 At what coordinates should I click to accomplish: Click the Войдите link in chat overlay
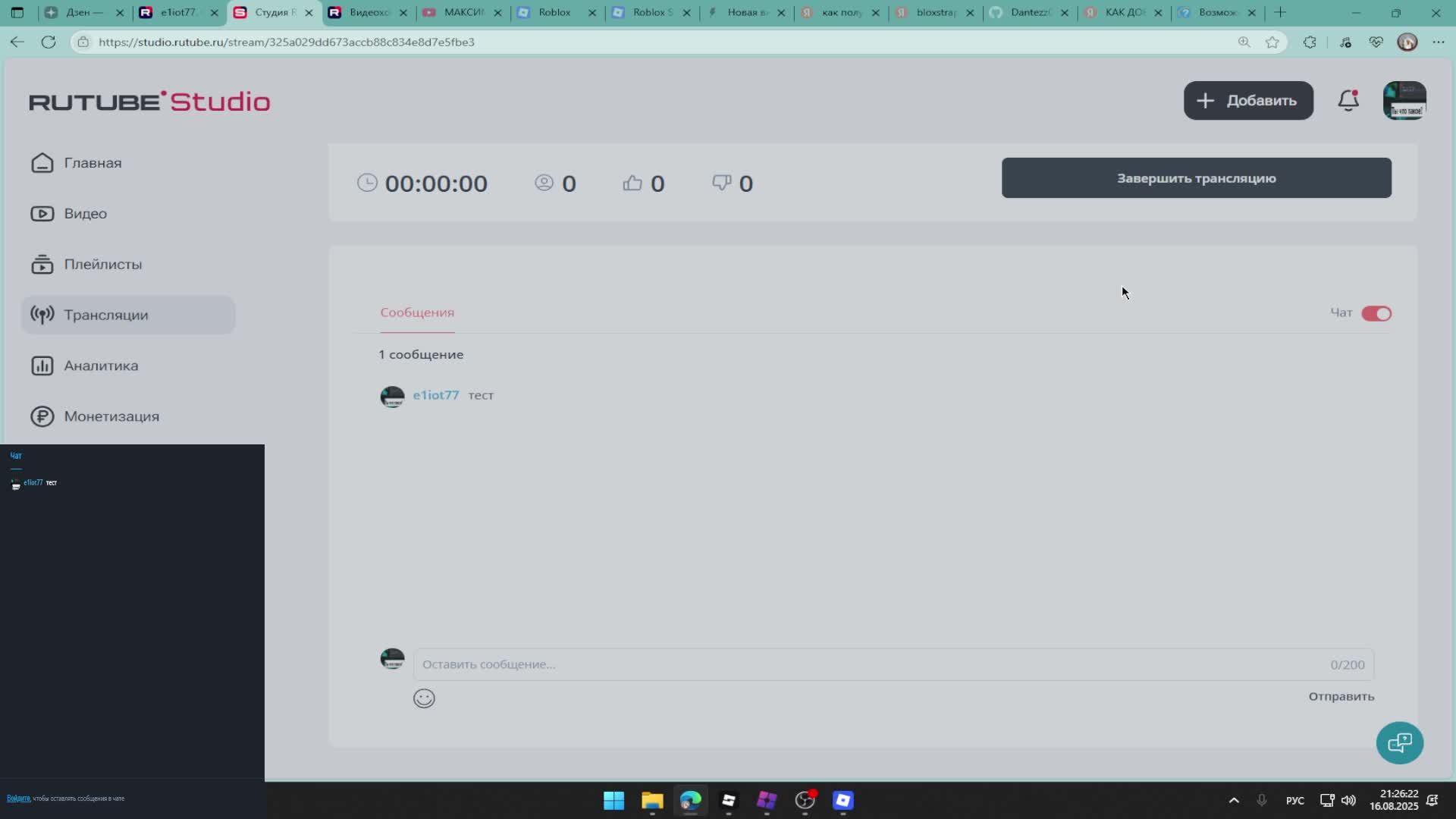point(18,799)
